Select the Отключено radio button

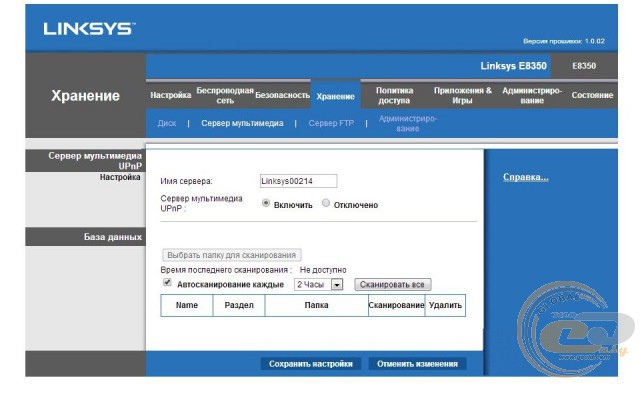(326, 203)
